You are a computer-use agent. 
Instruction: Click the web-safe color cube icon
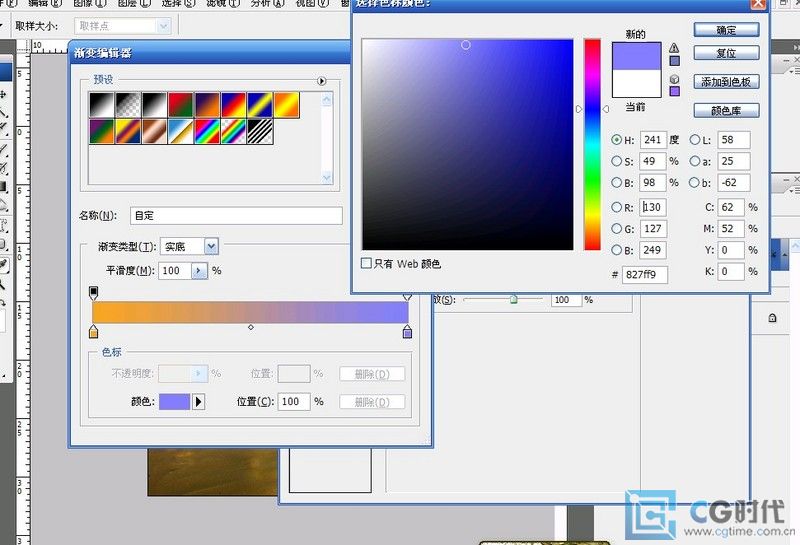(x=674, y=79)
